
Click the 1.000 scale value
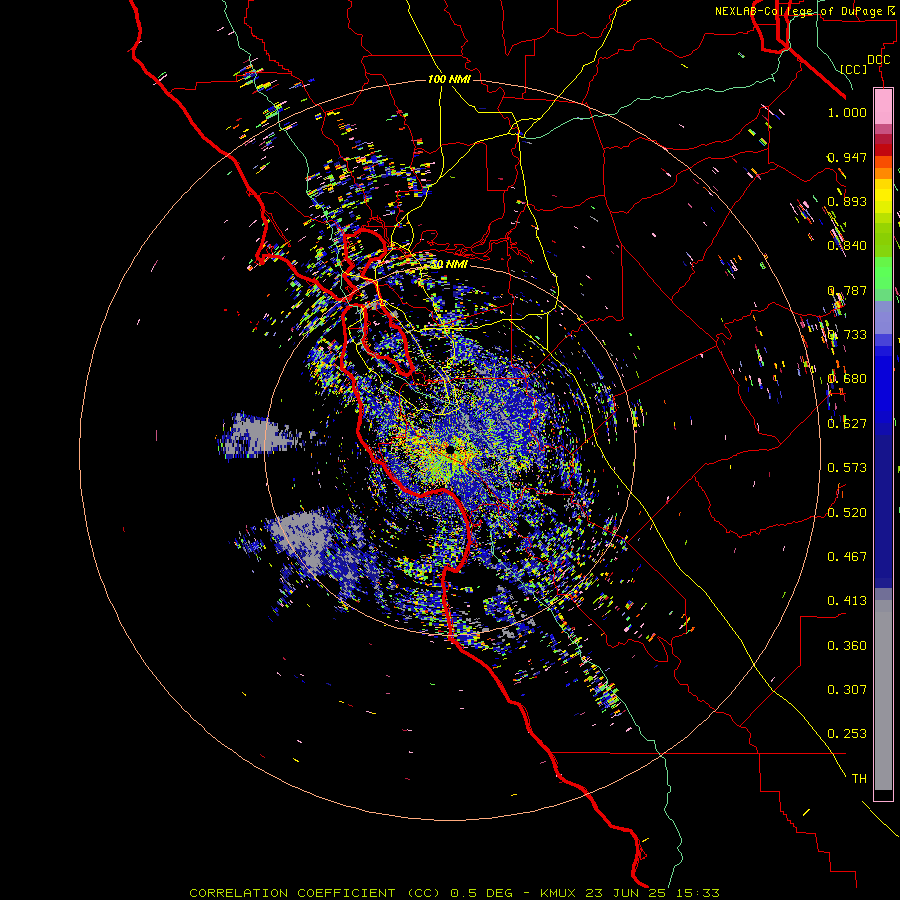(847, 112)
